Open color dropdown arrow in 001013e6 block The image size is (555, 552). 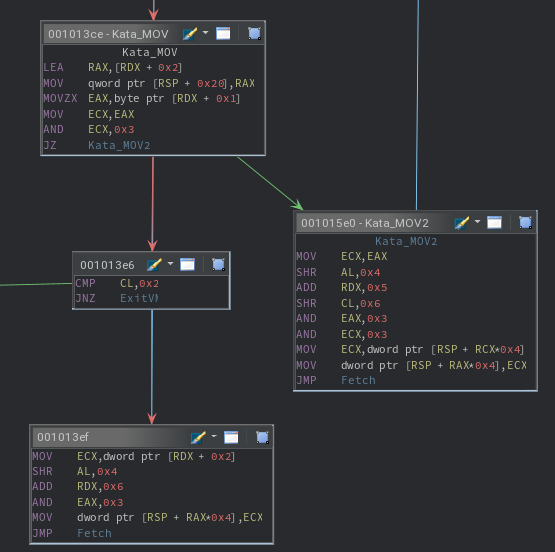170,264
